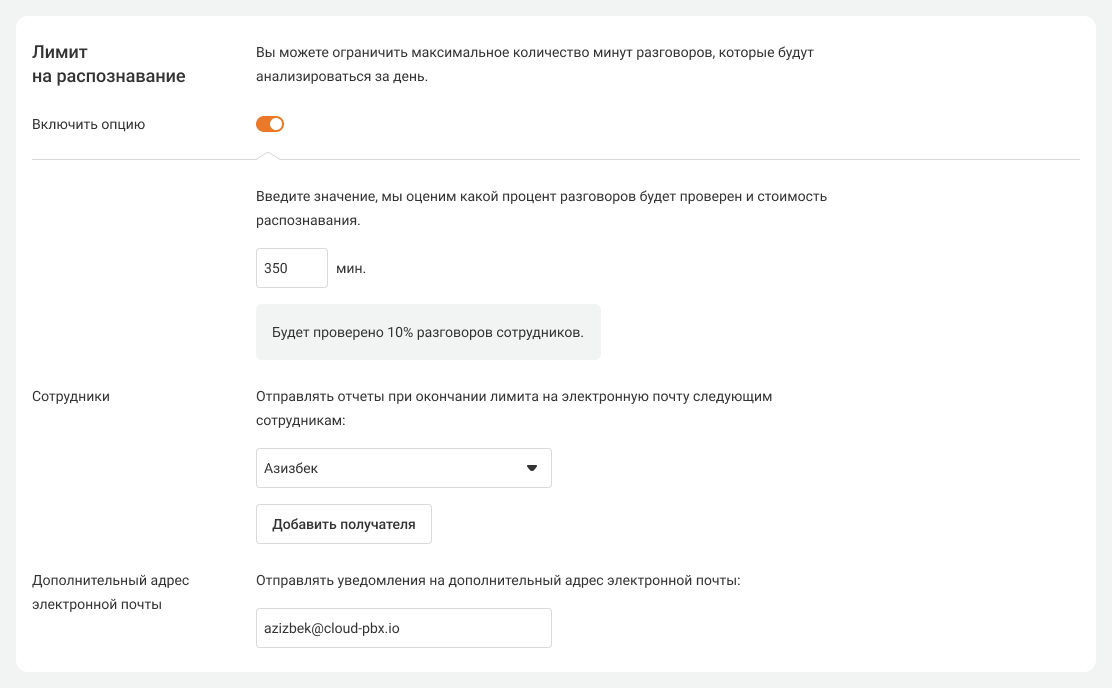Focus the additional email field azizbek@cloud-pbx.io
This screenshot has width=1112, height=688.
(403, 628)
